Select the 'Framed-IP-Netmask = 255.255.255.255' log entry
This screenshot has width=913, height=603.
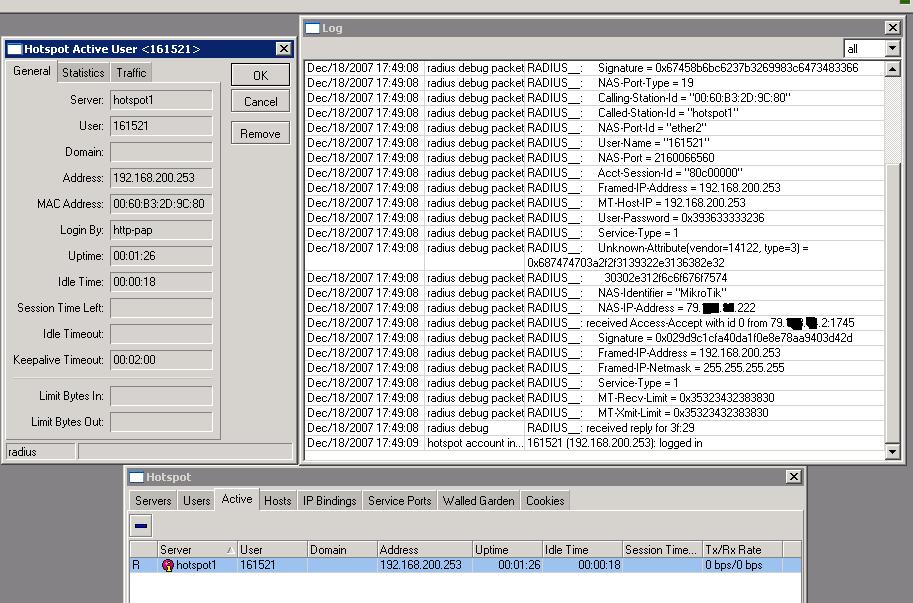pos(594,368)
